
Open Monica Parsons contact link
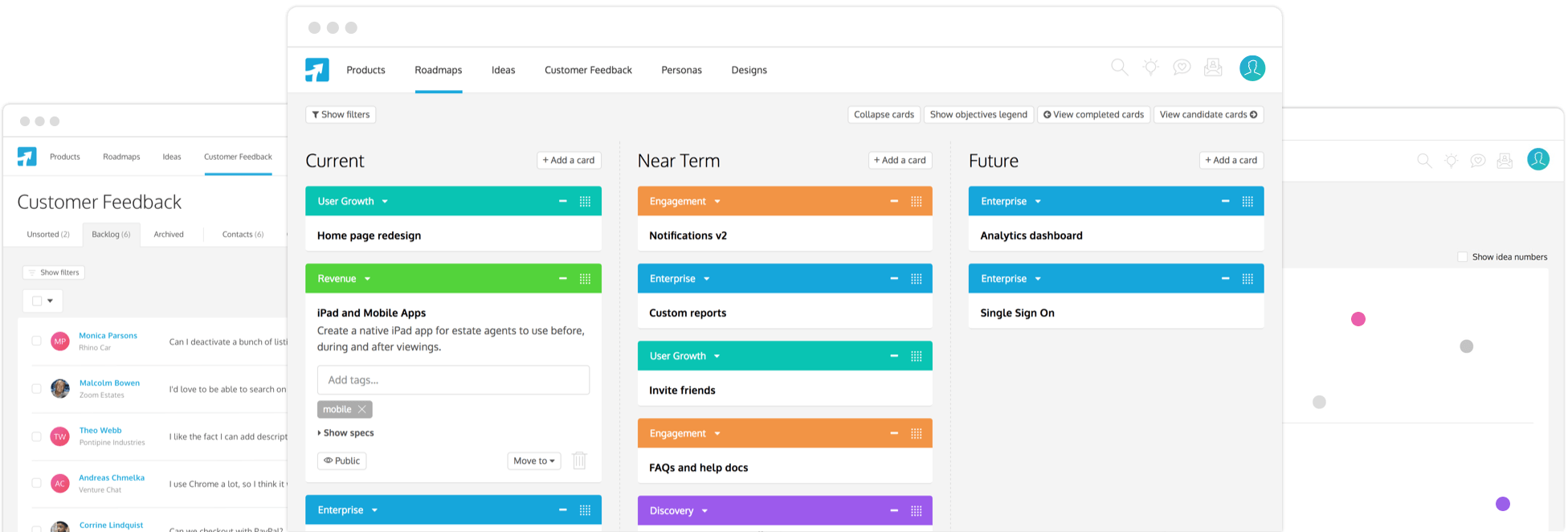[x=108, y=336]
